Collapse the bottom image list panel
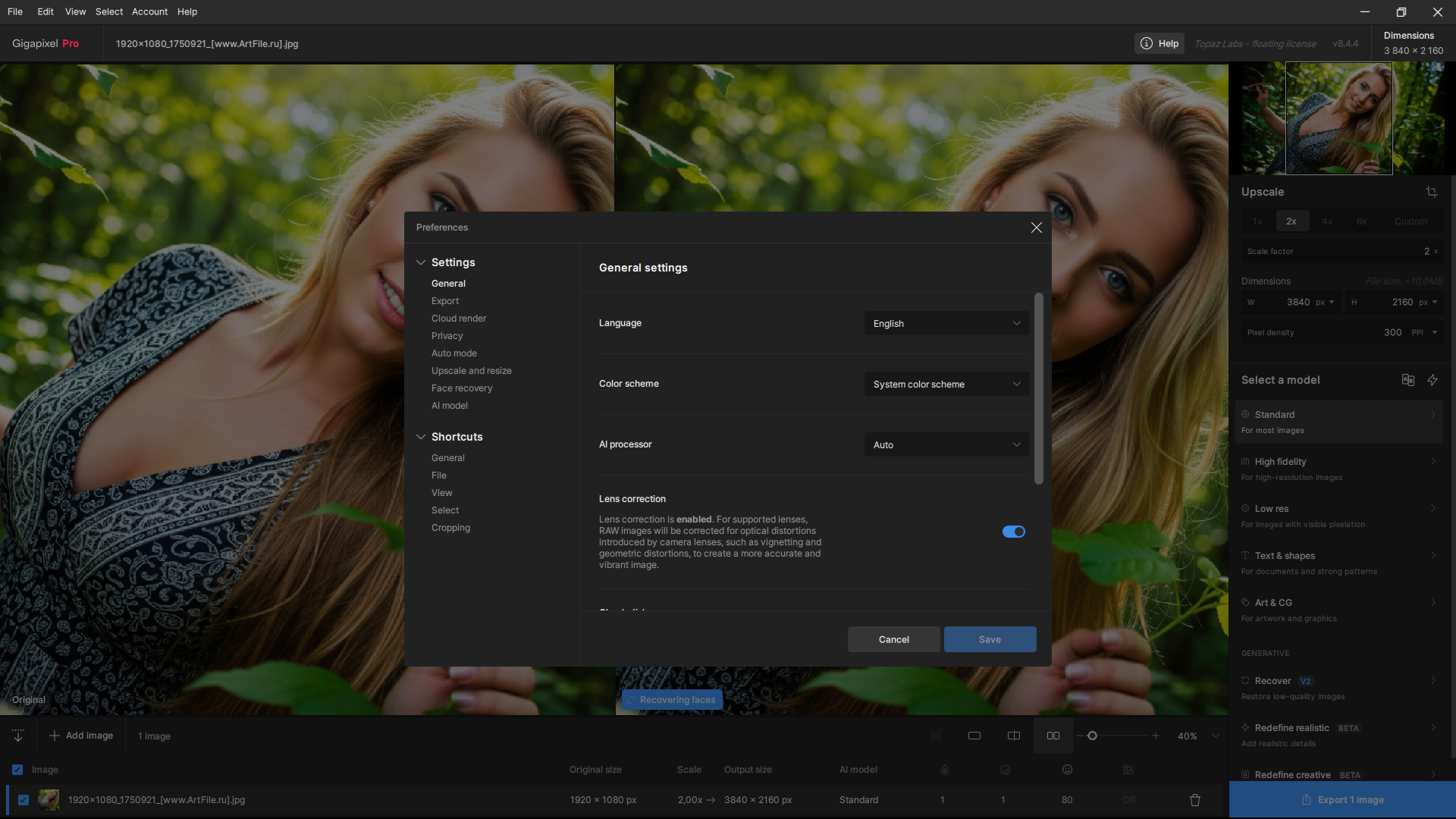The height and width of the screenshot is (819, 1456). 18,736
